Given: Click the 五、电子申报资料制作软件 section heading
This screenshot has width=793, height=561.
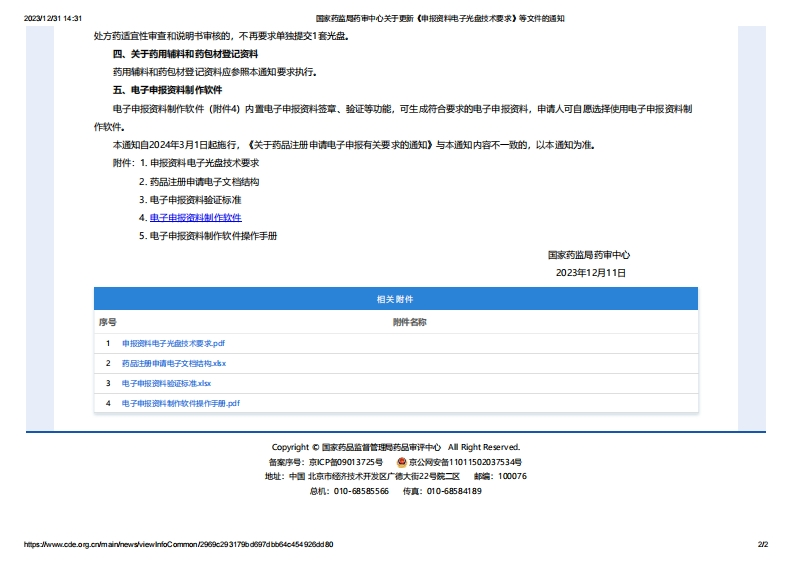Looking at the screenshot, I should tap(167, 90).
